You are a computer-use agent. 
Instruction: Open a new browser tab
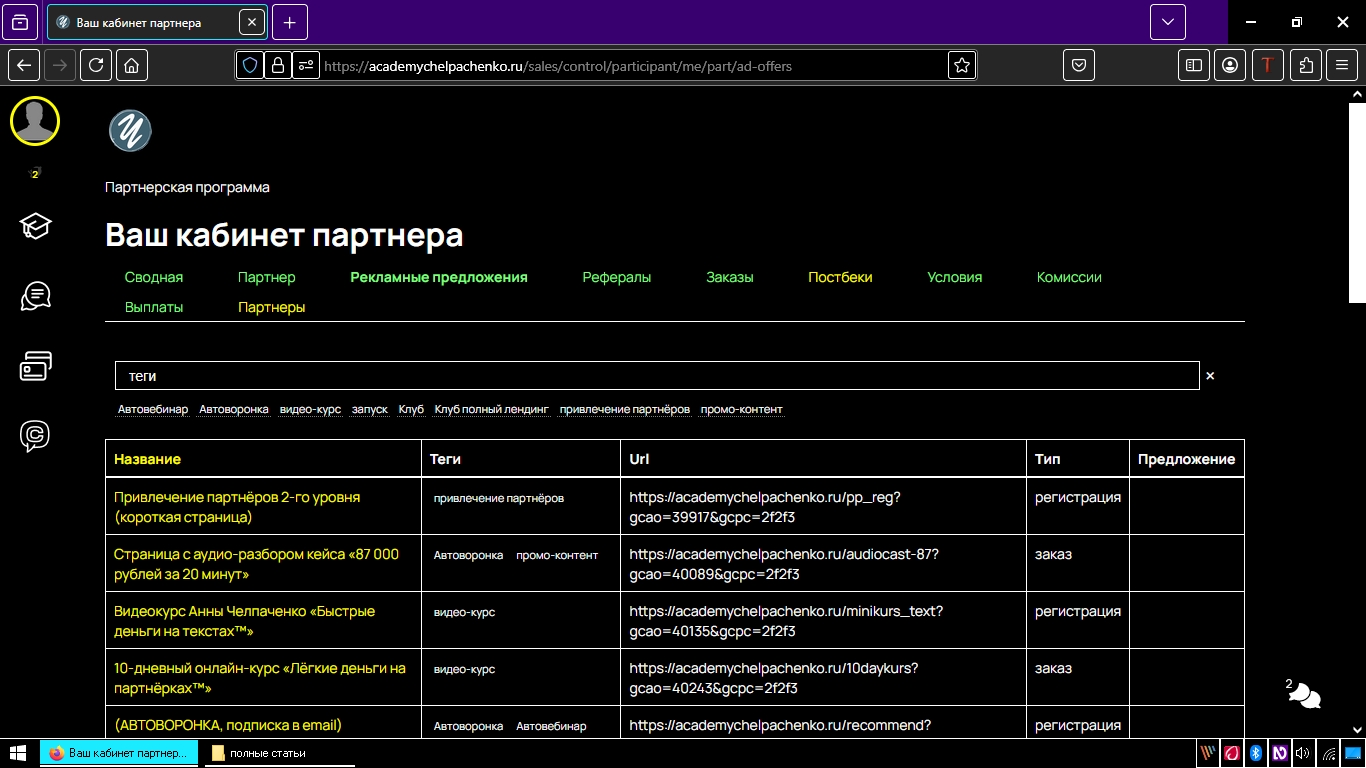[x=290, y=22]
